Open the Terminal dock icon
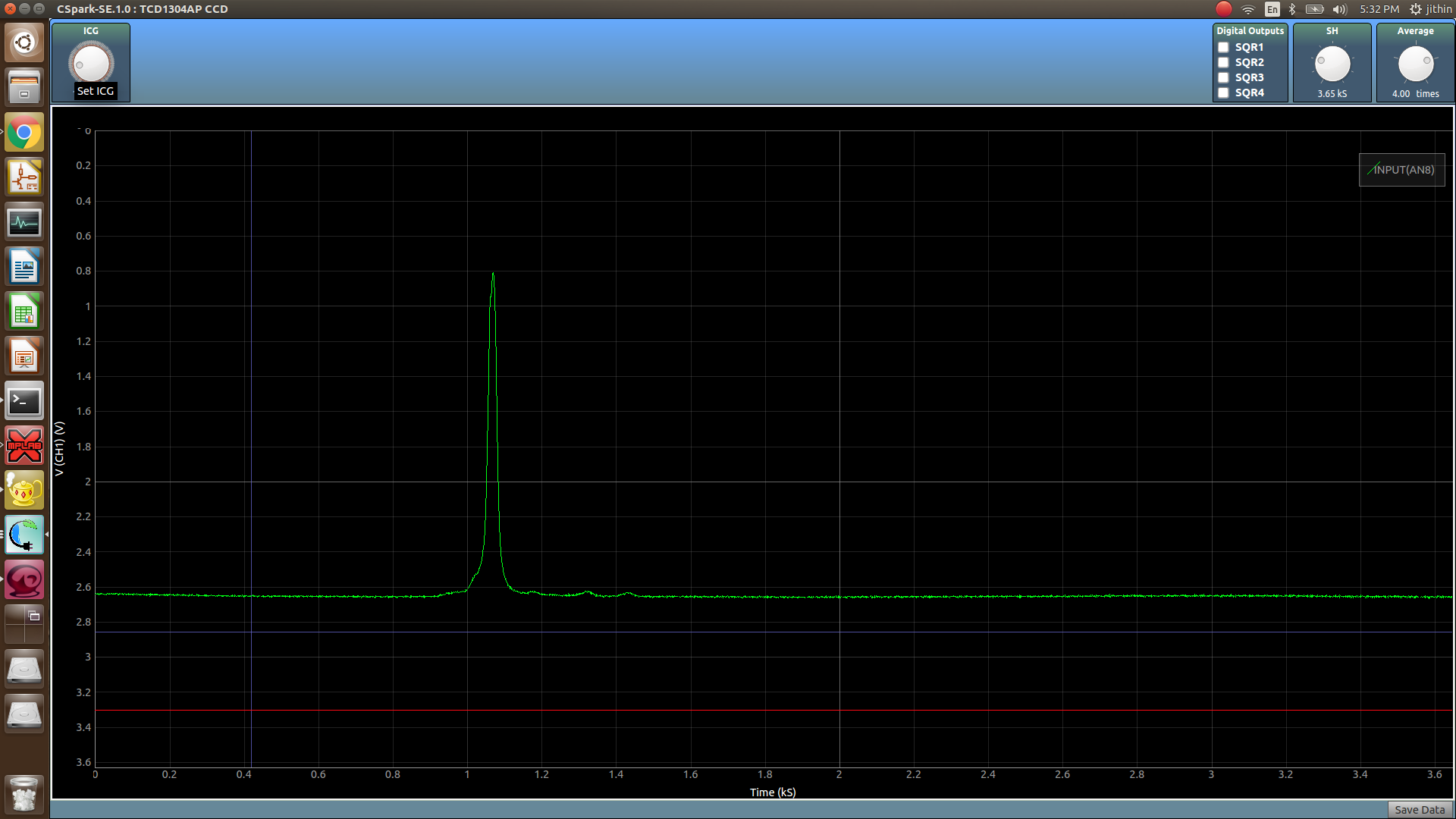 (24, 401)
